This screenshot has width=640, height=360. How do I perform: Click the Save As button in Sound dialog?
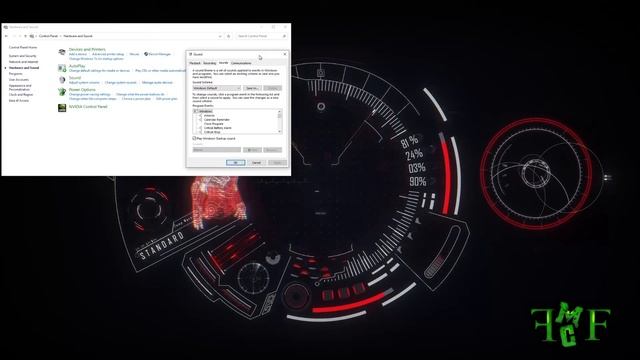click(x=252, y=88)
